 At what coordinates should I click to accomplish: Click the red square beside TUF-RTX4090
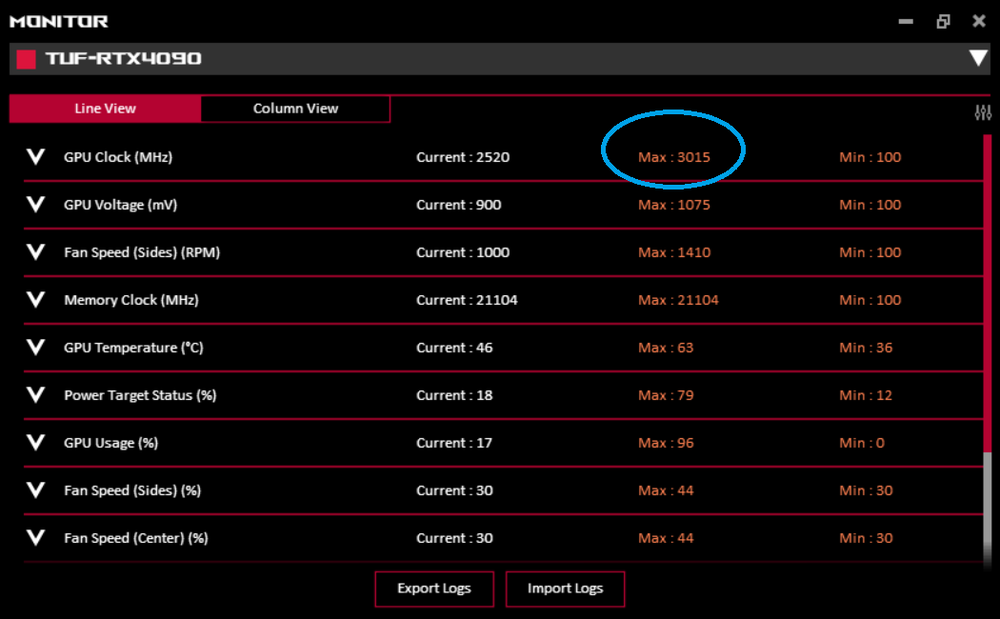27,59
